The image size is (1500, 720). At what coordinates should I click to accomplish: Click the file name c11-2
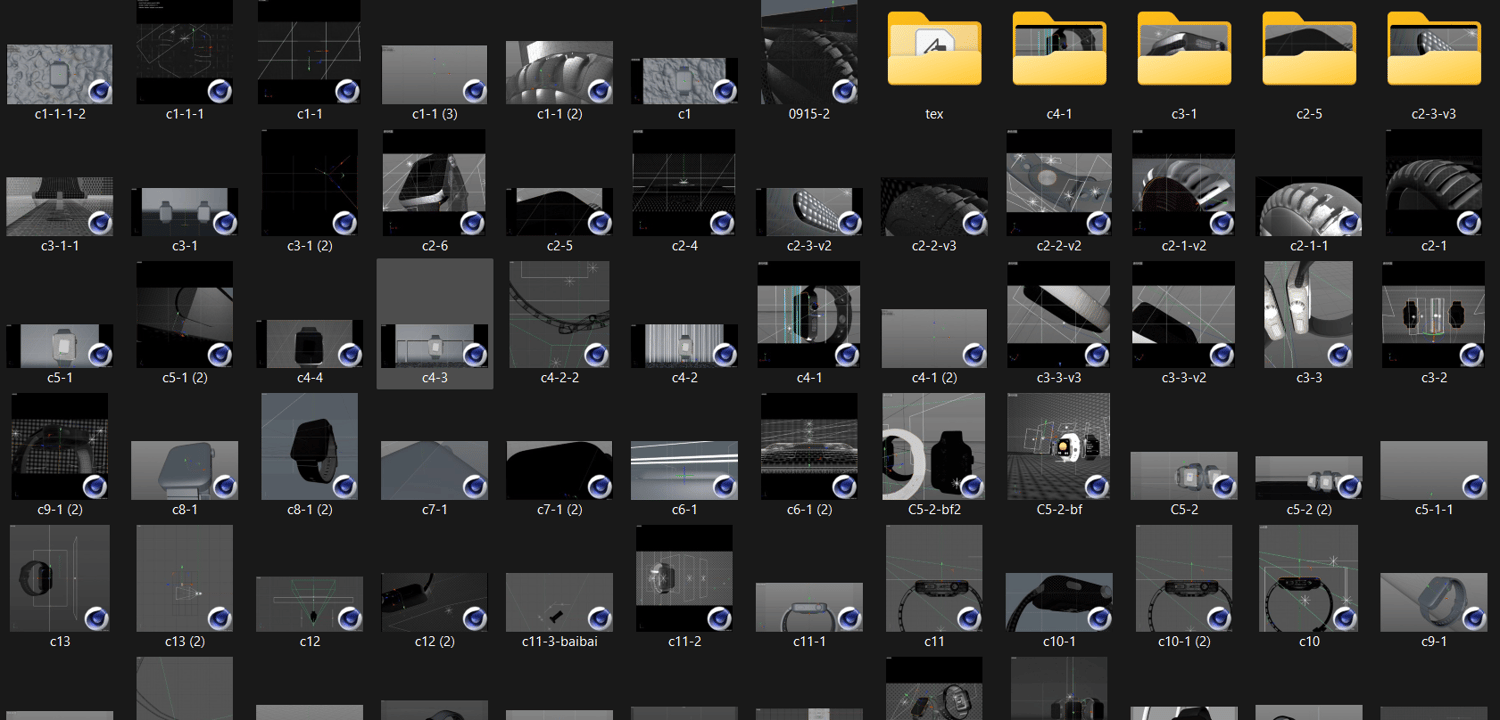[684, 642]
